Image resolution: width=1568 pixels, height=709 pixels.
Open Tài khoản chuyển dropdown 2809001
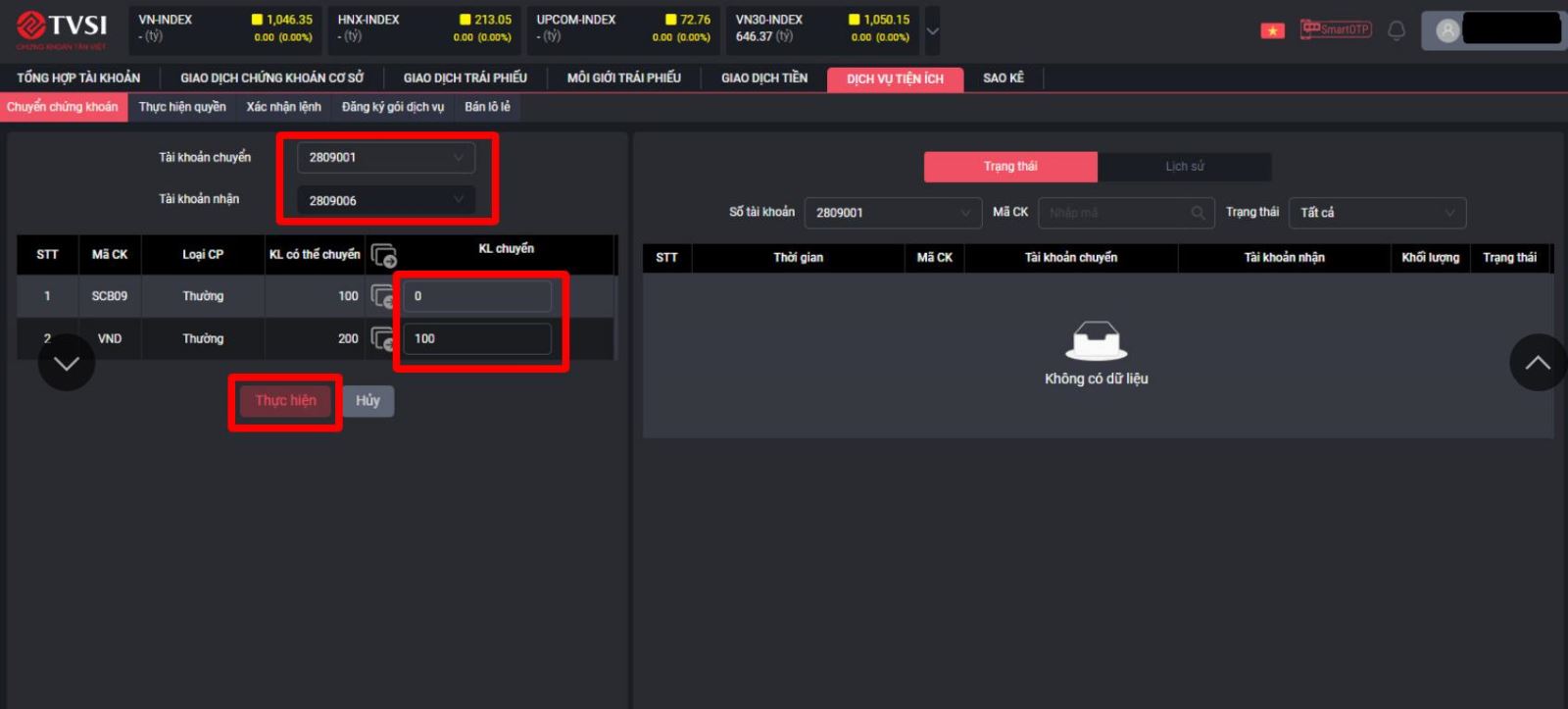(x=386, y=157)
